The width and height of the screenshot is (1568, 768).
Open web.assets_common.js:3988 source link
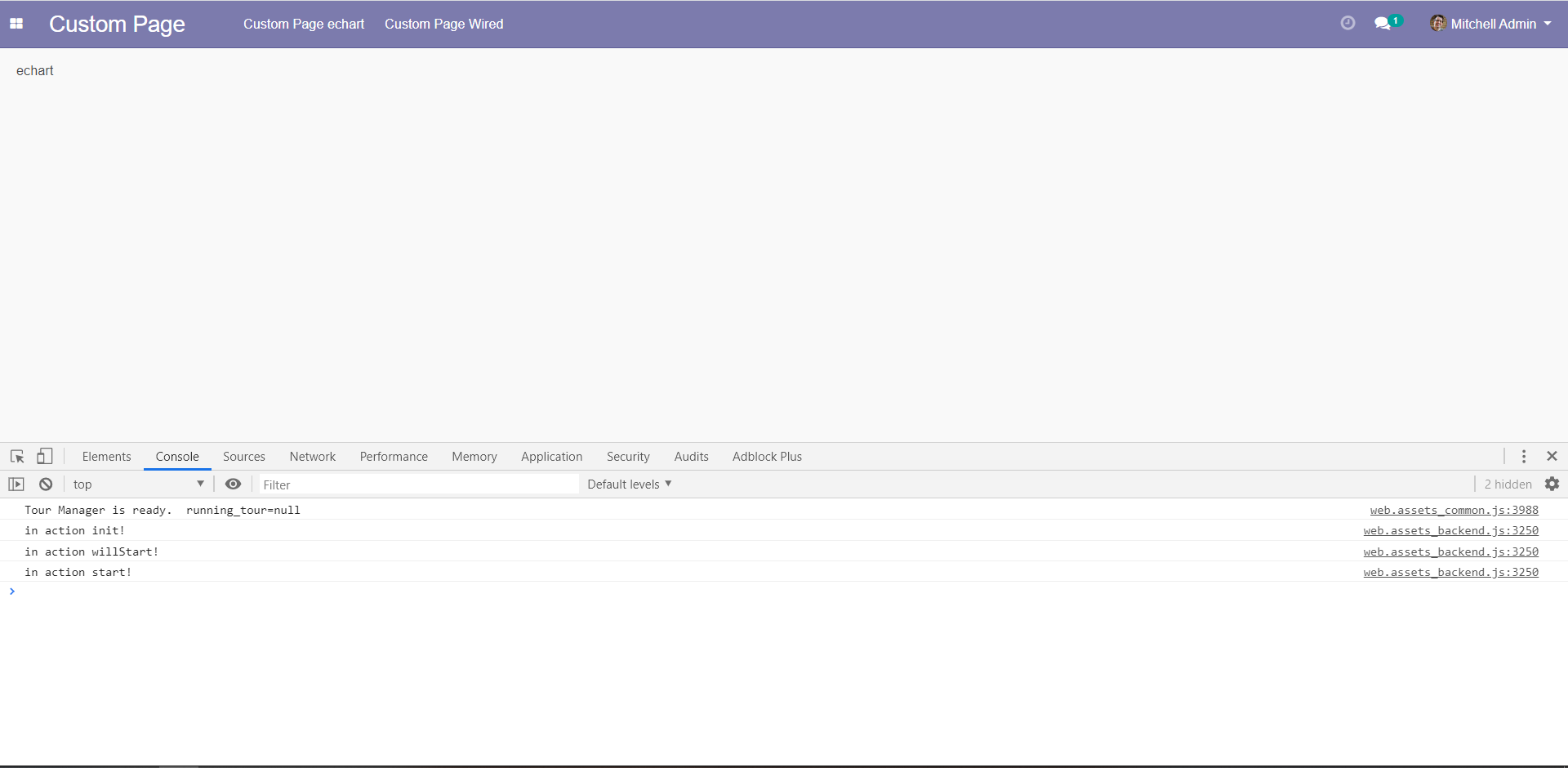[x=1454, y=510]
